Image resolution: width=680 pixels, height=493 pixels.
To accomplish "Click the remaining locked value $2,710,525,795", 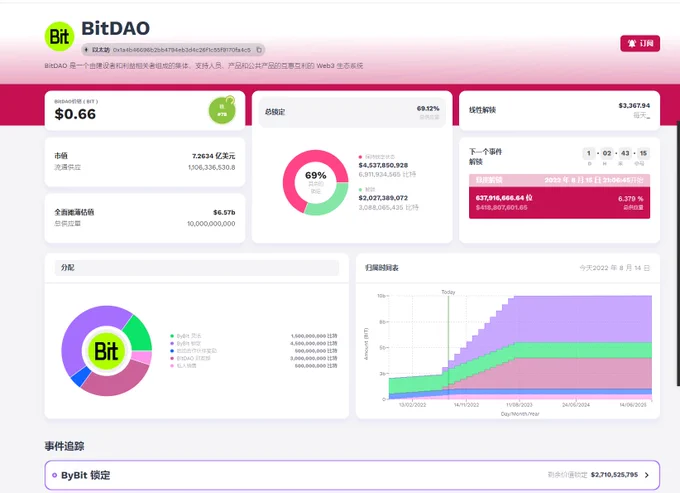I will click(614, 475).
